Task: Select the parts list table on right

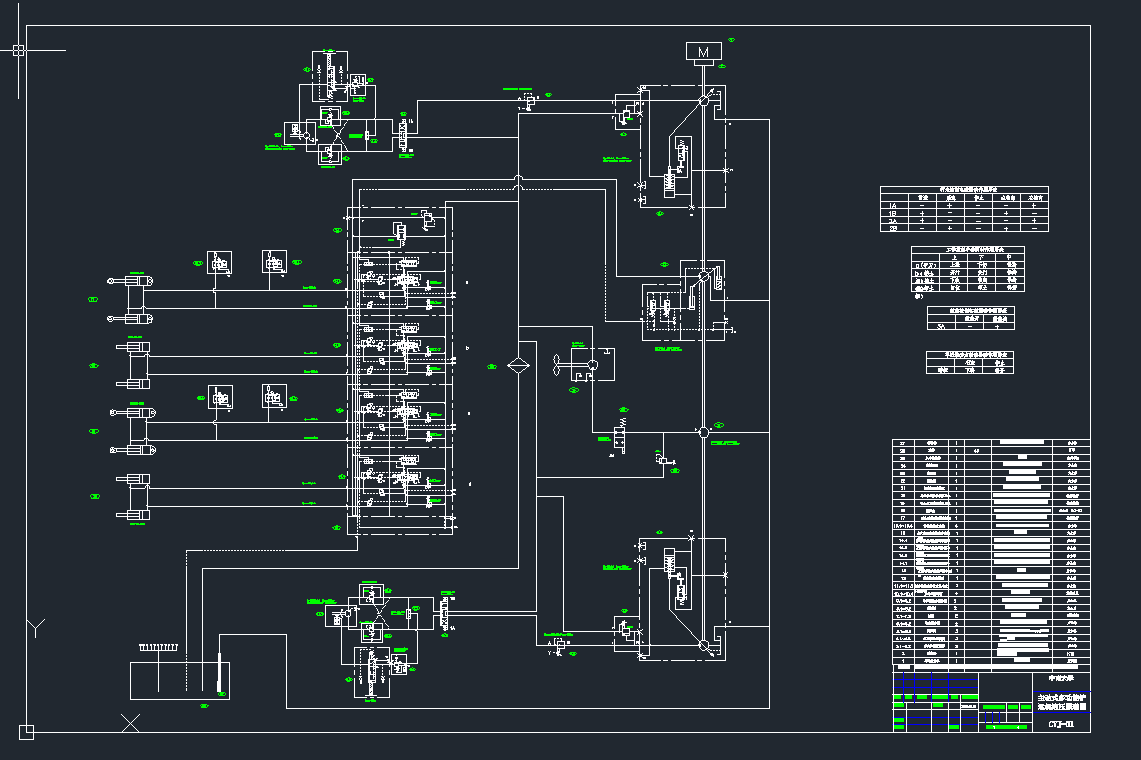Action: click(x=990, y=552)
